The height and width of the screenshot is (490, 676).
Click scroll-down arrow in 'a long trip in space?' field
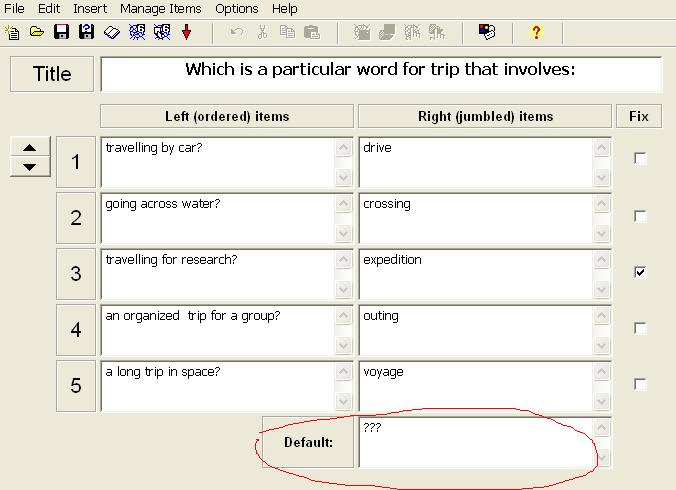[x=344, y=401]
